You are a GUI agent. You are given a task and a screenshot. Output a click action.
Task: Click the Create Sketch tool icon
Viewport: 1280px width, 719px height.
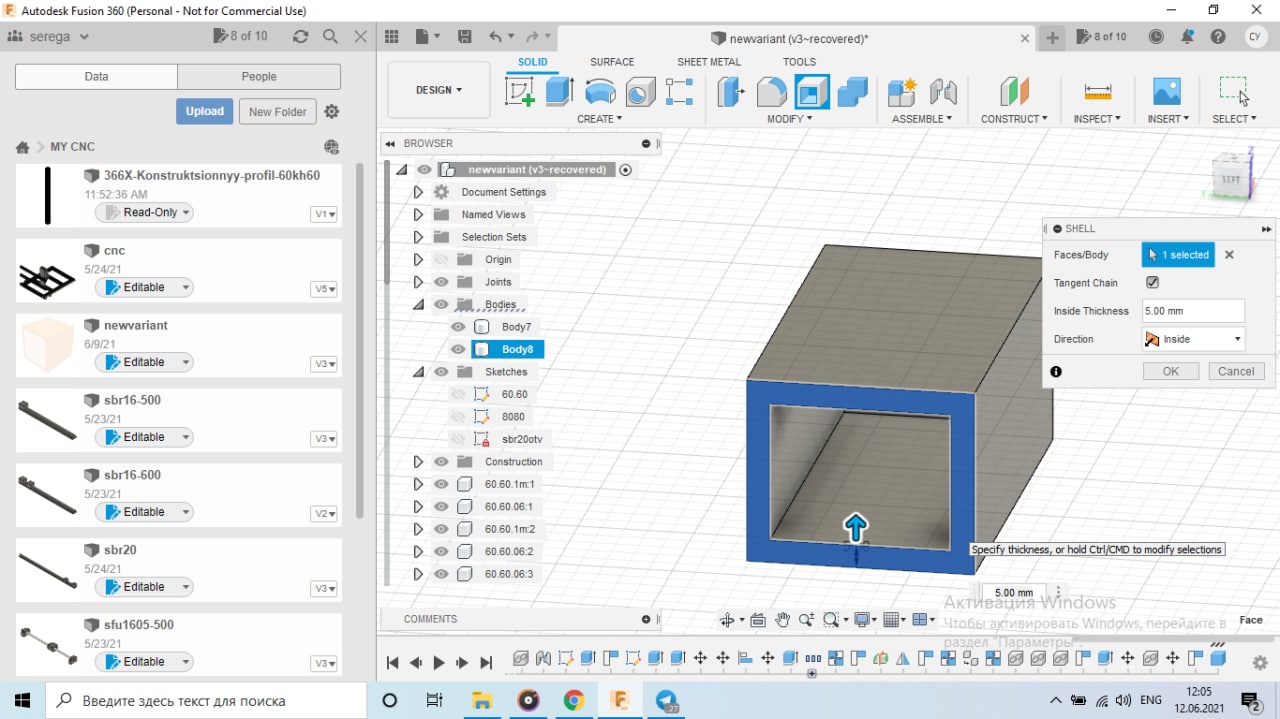coord(520,92)
